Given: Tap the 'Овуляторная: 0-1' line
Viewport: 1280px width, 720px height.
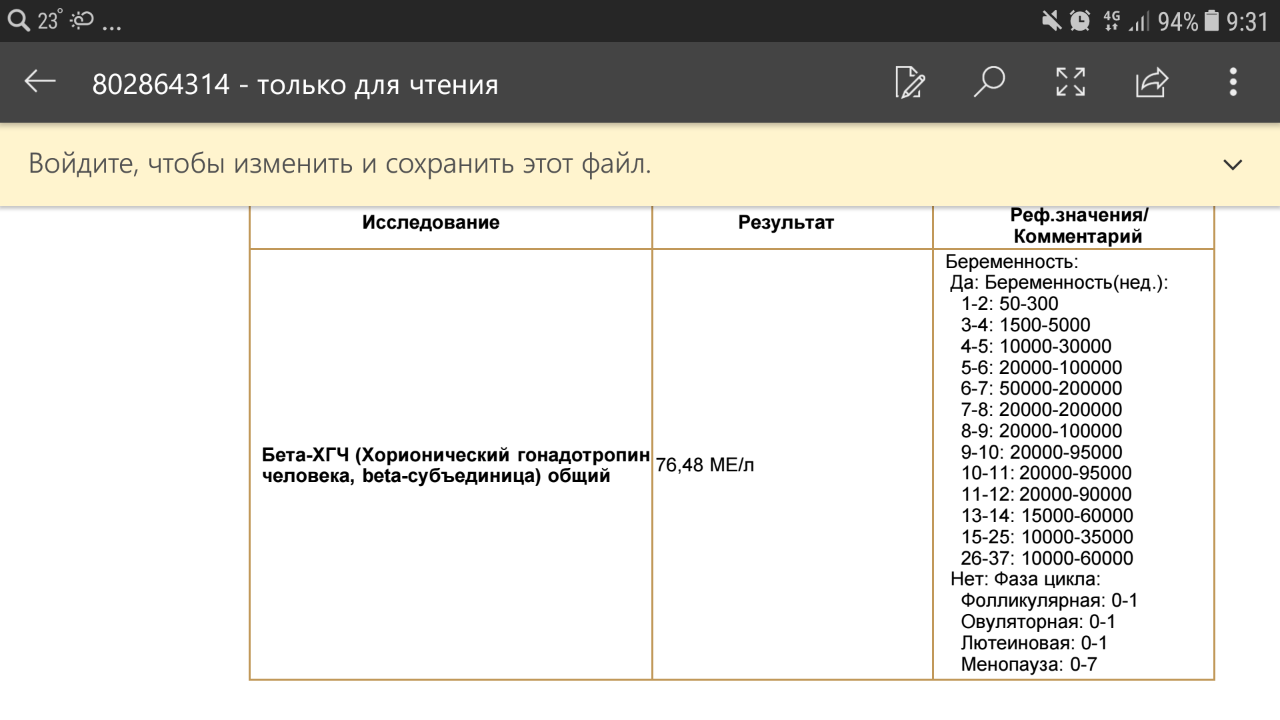Looking at the screenshot, I should tap(1038, 622).
